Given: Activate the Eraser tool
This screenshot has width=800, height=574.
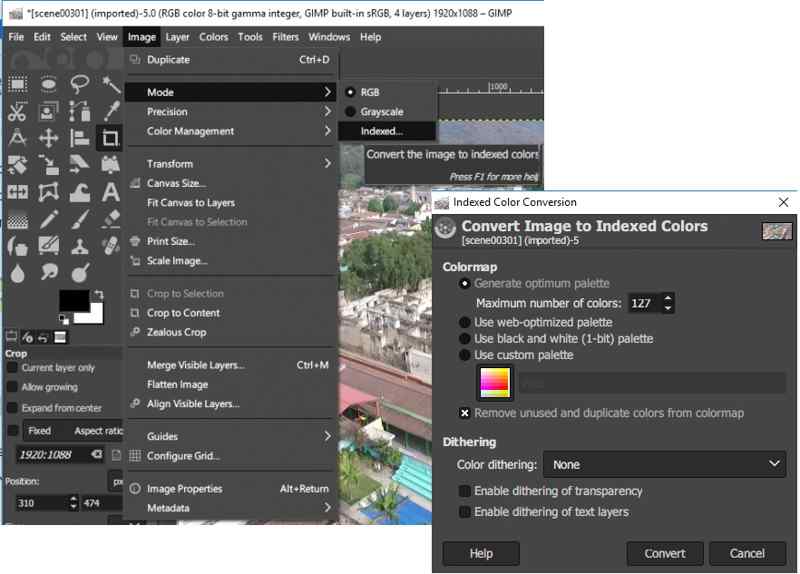Looking at the screenshot, I should [110, 218].
